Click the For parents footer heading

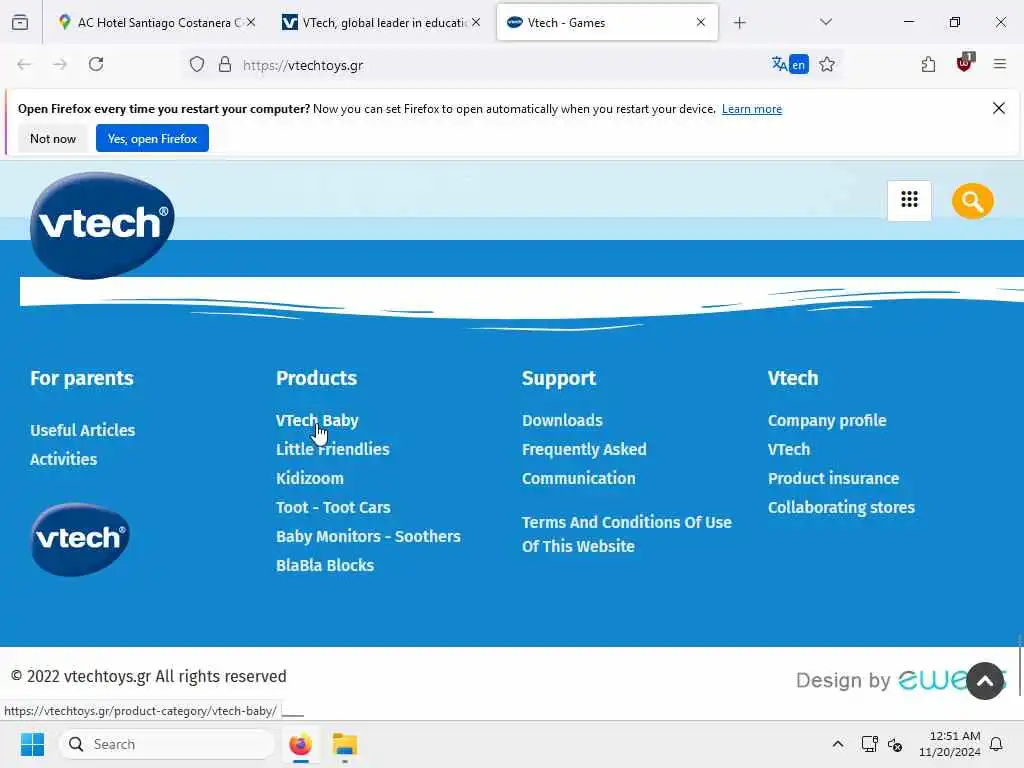[x=82, y=378]
